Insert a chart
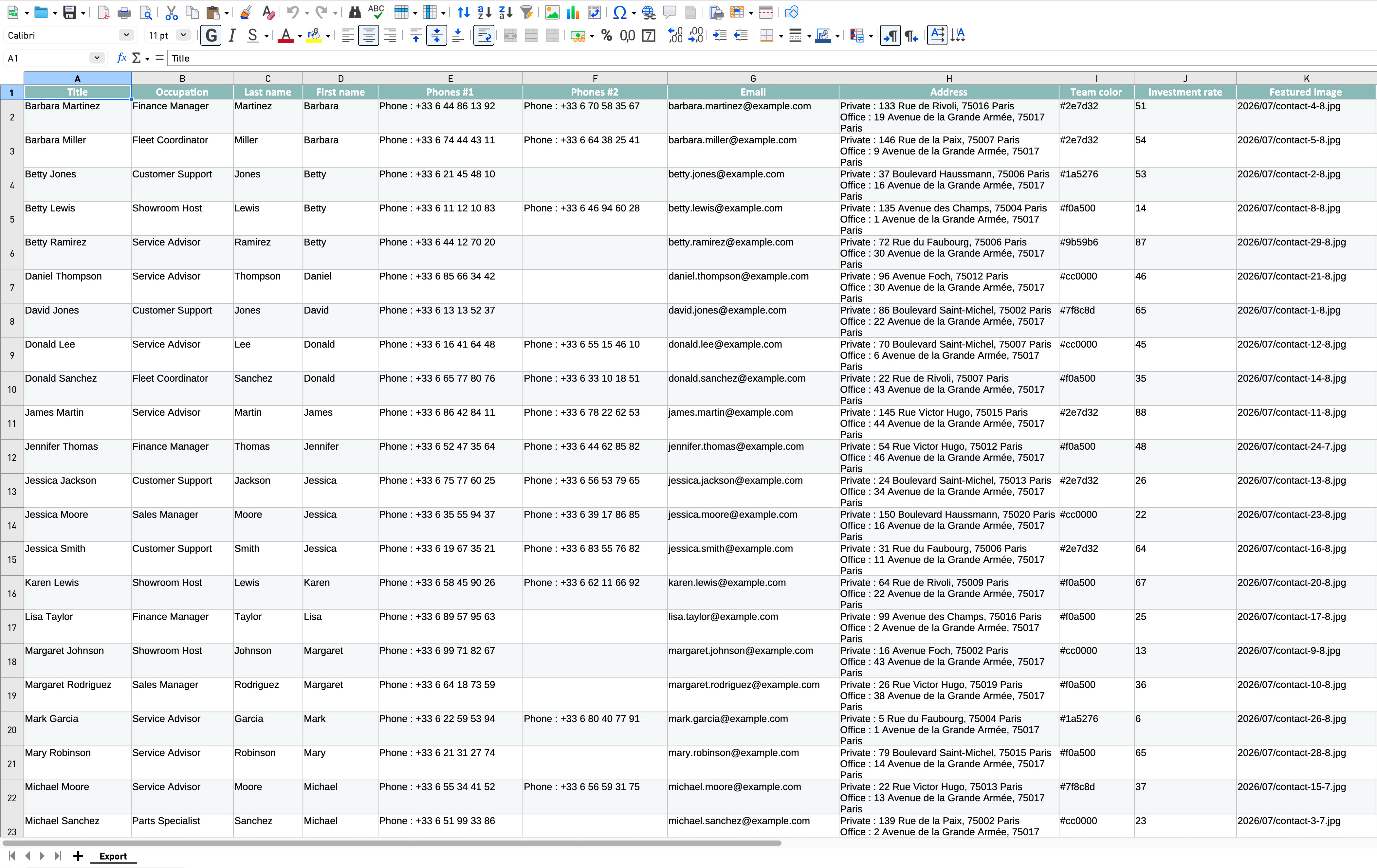This screenshot has width=1377, height=868. click(x=573, y=12)
